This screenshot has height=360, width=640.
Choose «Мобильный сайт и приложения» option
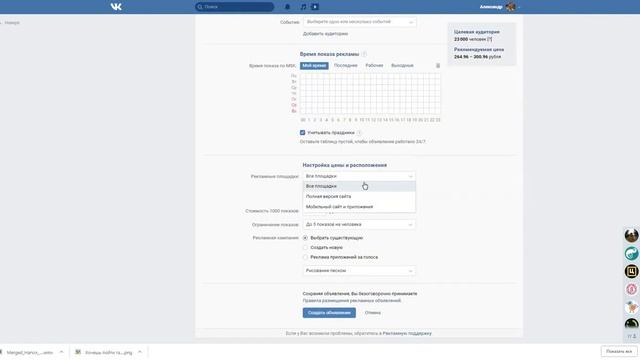359,207
